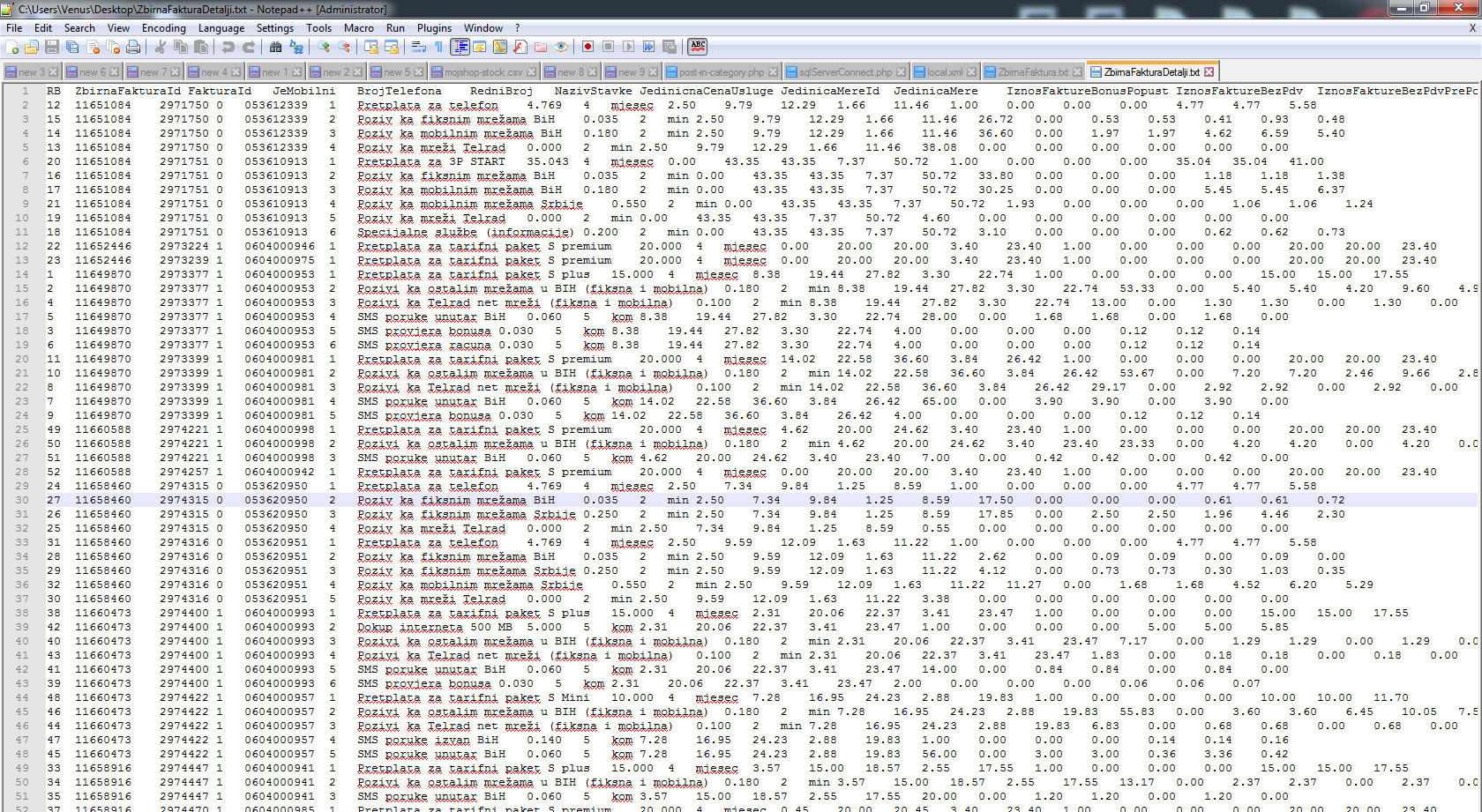Close the ZbirnaFakturaDetalji.txt tab
This screenshot has height=812, width=1482.
pyautogui.click(x=1209, y=72)
